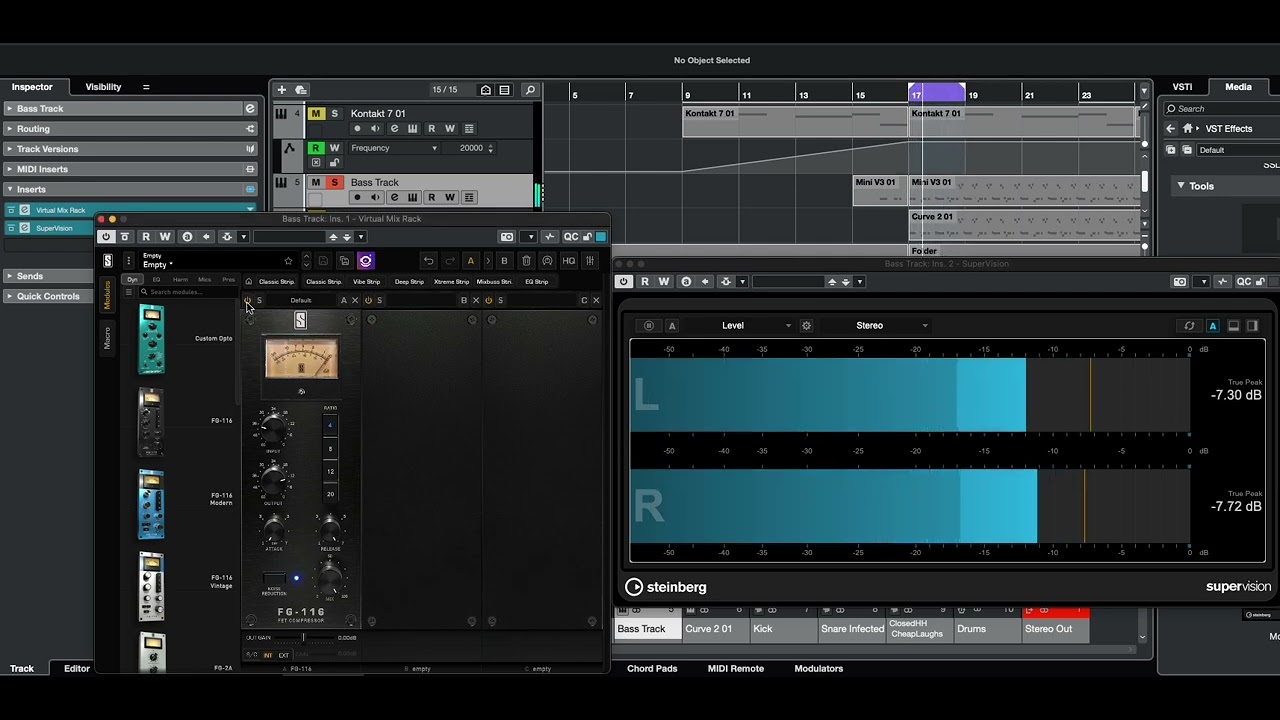Bypass Virtual Mix Rack with power button
The height and width of the screenshot is (720, 1280).
tap(105, 237)
